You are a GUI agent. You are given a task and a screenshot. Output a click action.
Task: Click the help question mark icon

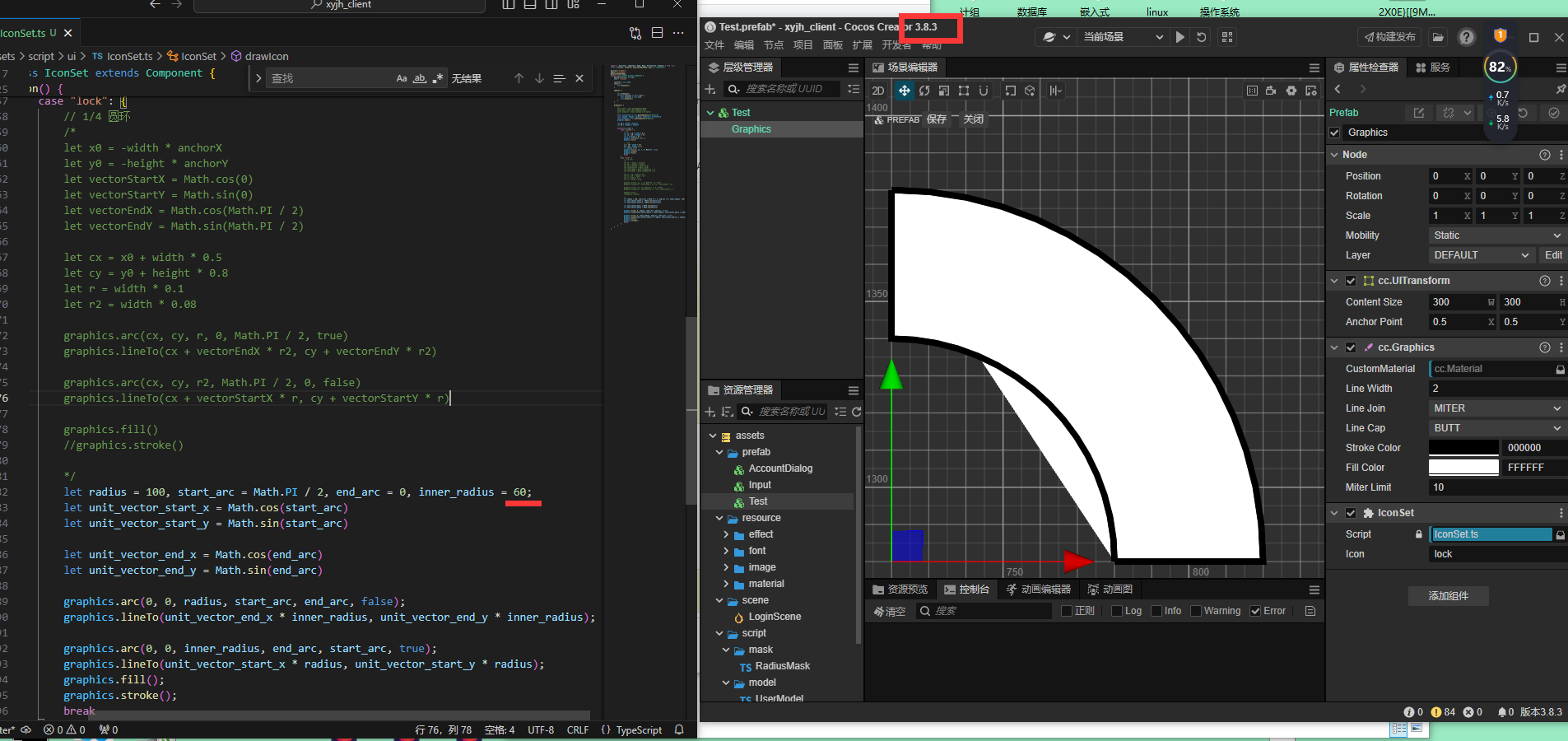(1466, 37)
